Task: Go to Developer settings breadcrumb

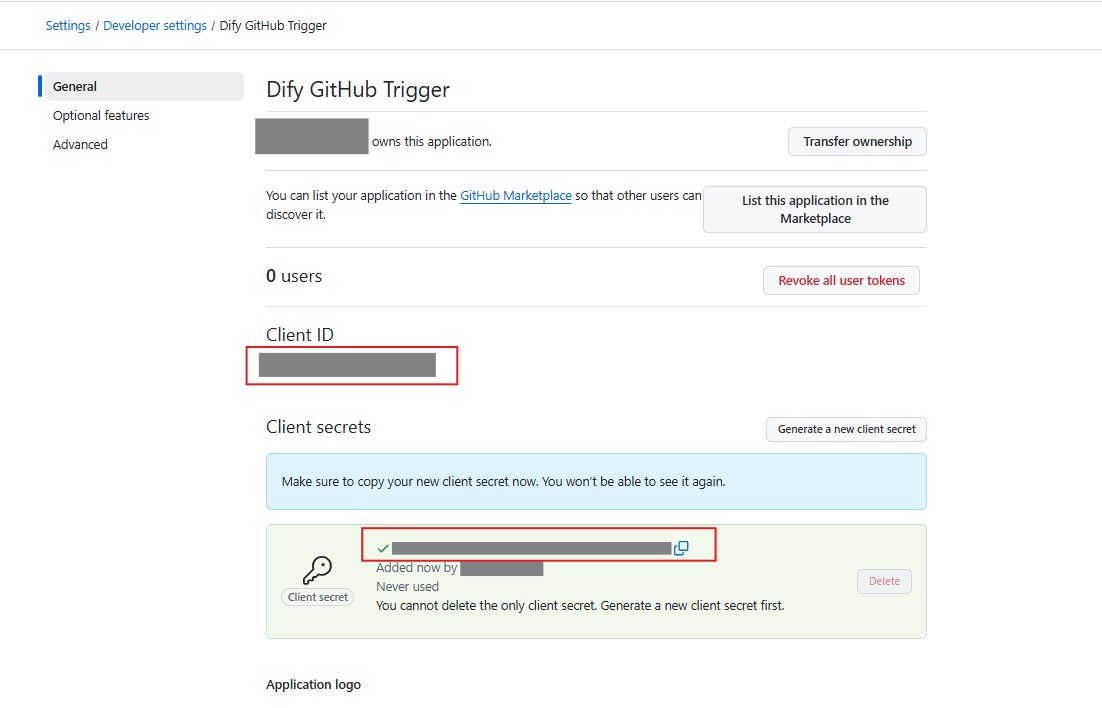Action: 155,25
